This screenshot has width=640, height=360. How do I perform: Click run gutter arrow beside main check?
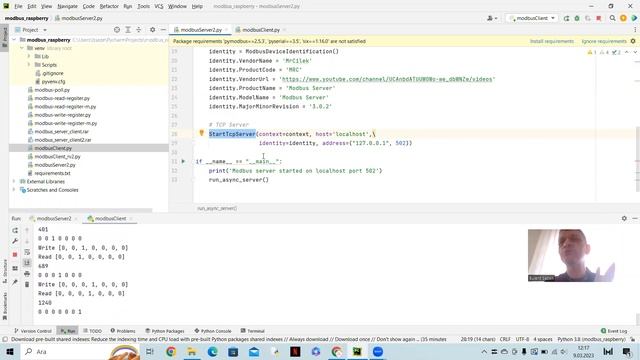(x=183, y=161)
